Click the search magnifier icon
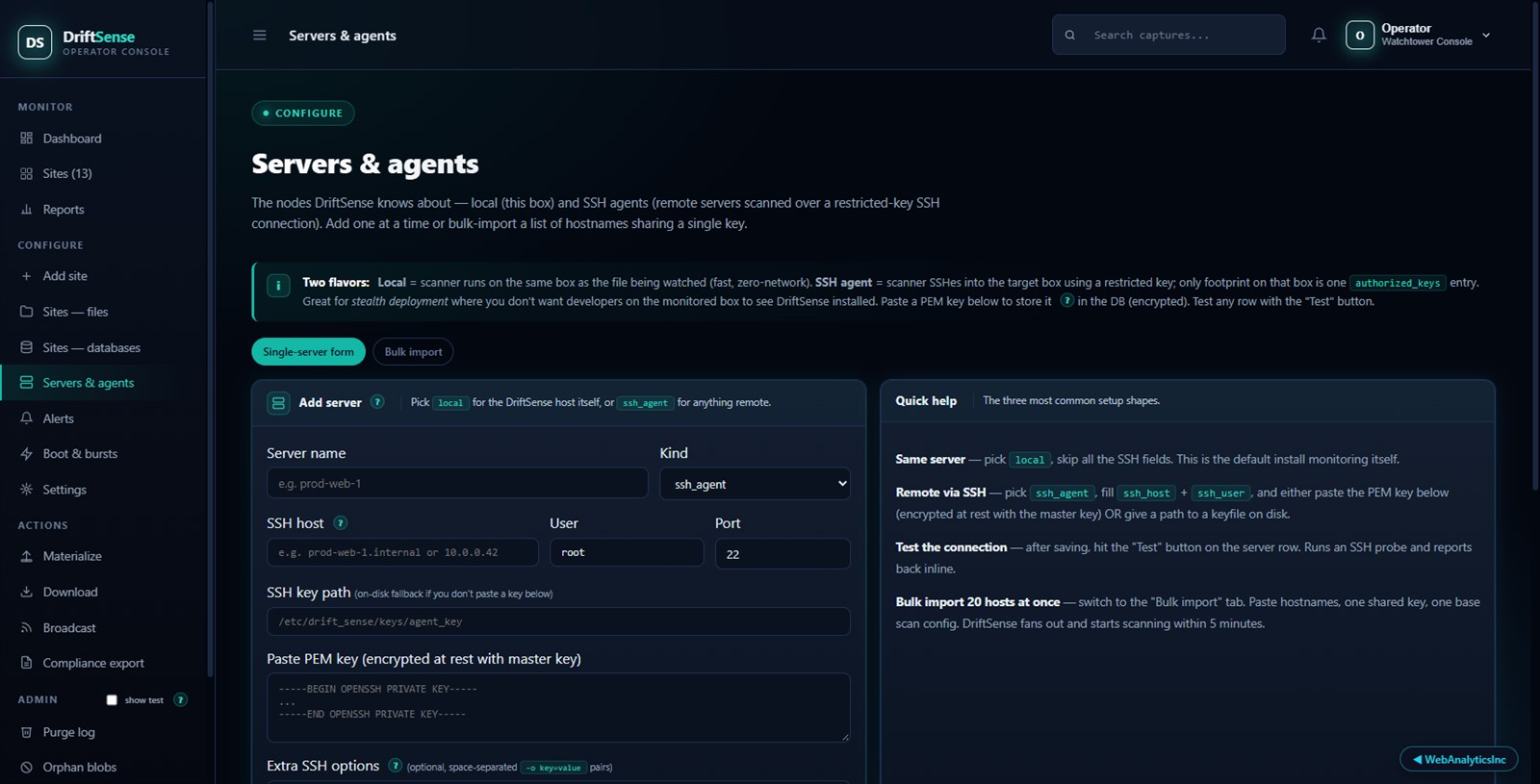The width and height of the screenshot is (1540, 784). 1070,35
